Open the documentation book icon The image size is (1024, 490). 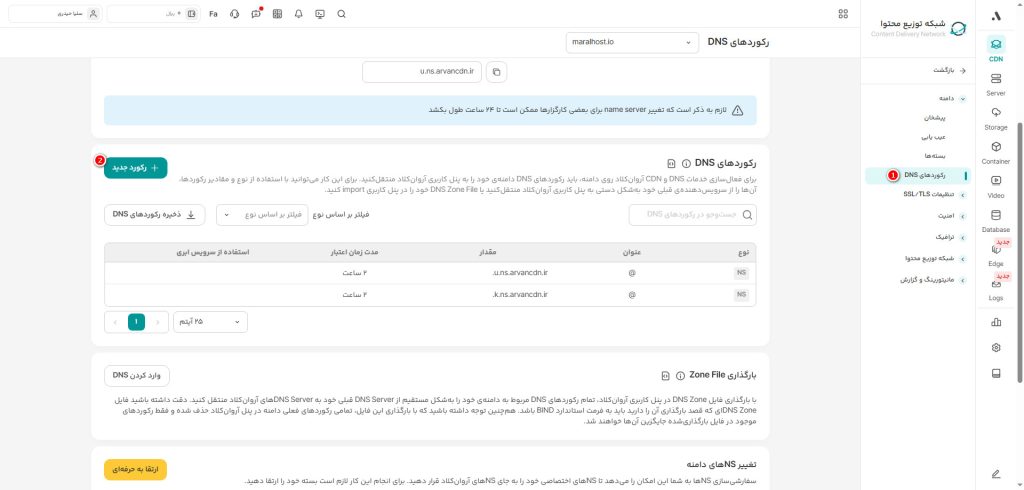tap(996, 374)
